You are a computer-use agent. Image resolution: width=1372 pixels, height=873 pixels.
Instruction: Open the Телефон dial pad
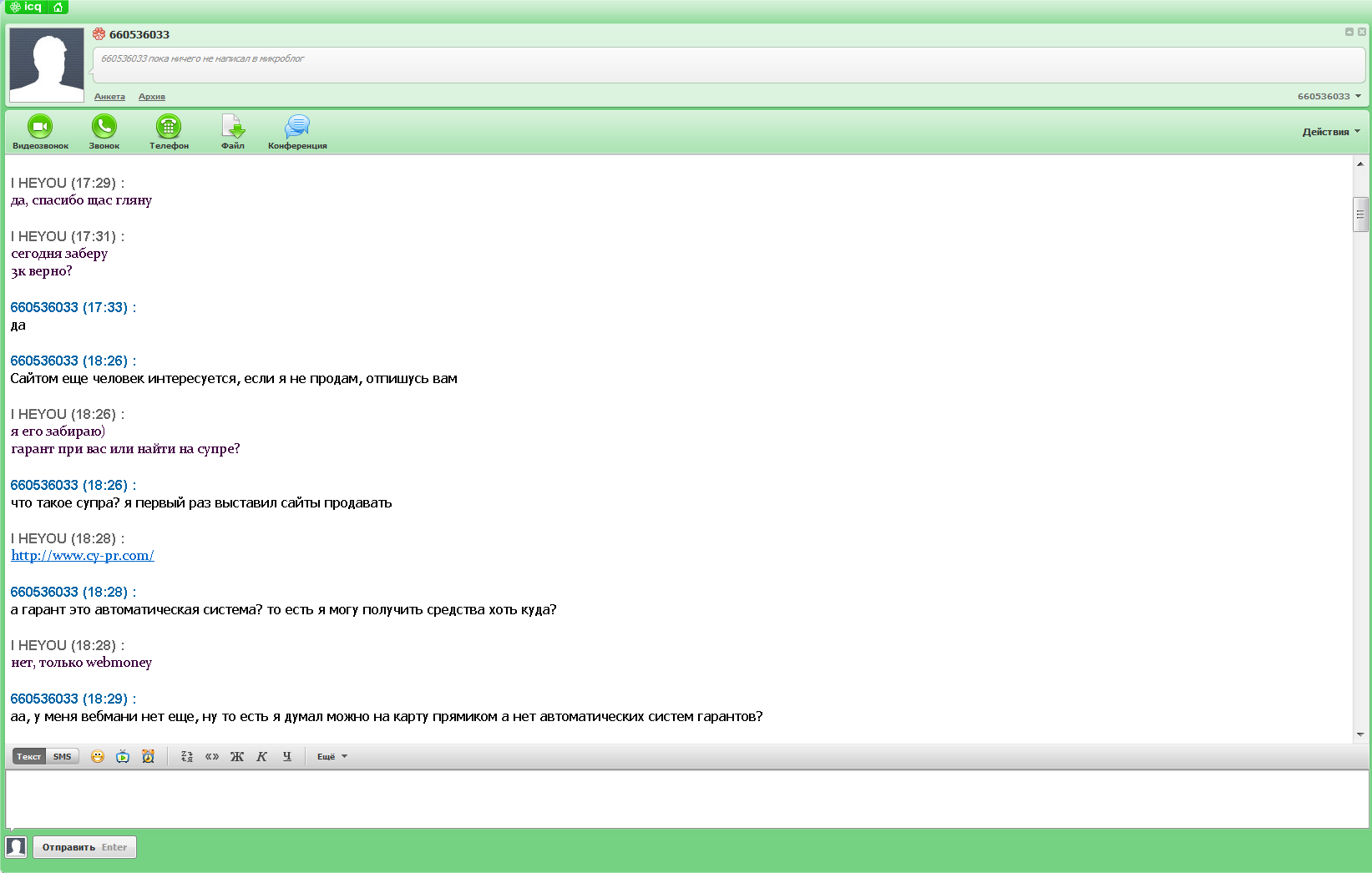169,132
